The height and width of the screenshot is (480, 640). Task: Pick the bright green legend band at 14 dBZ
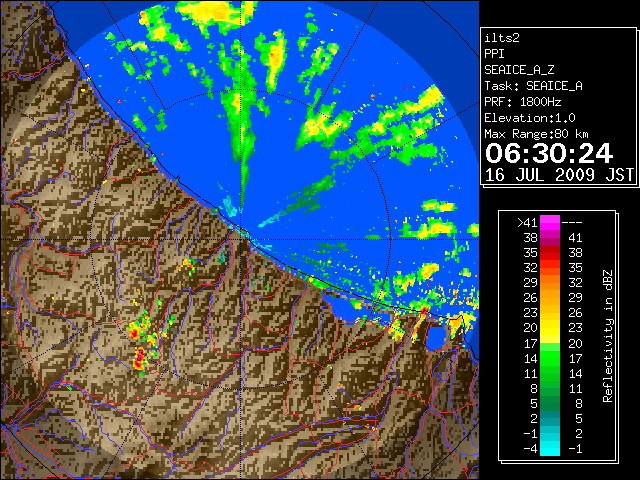point(550,358)
